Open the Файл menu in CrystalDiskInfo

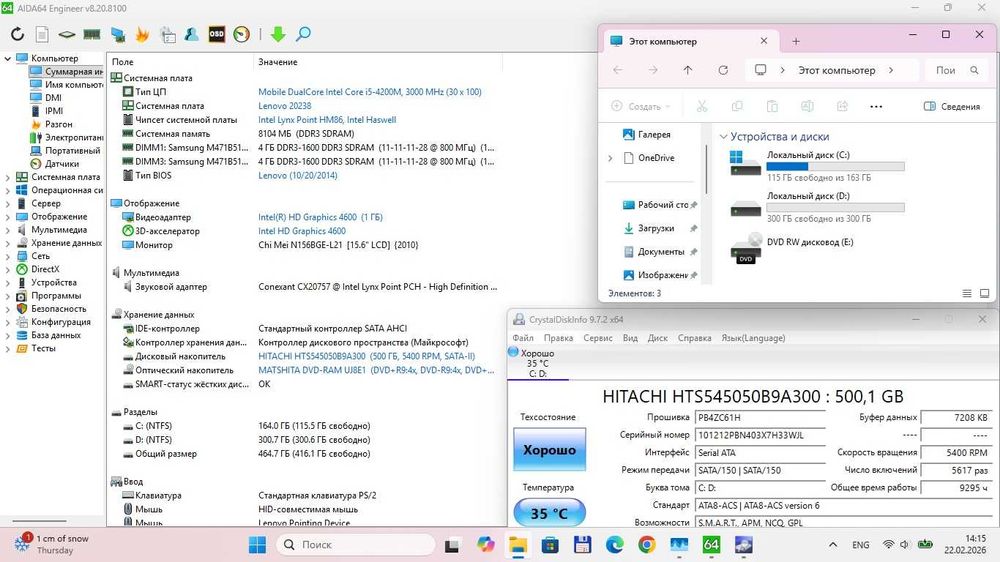(x=523, y=338)
